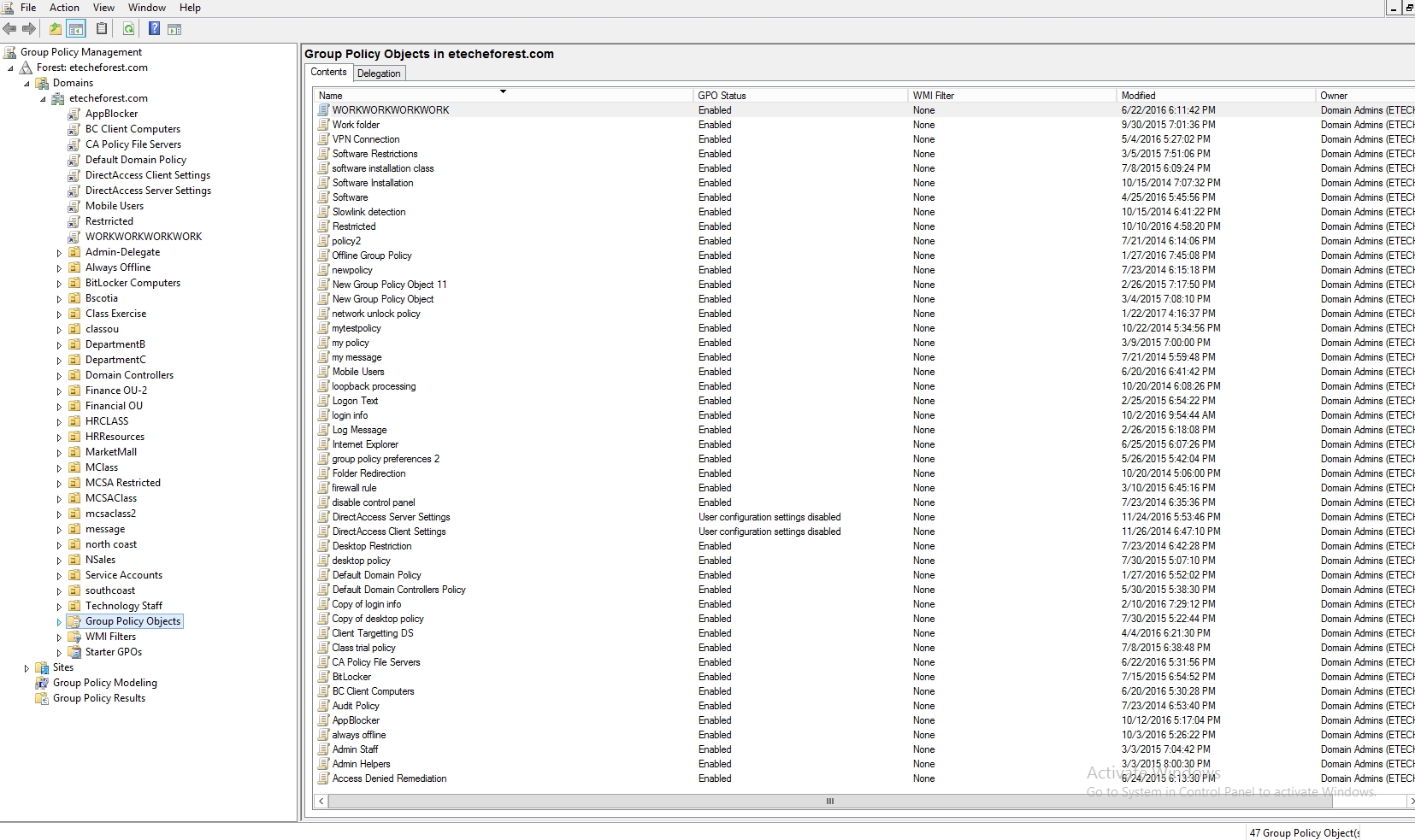Select Default Domain Controllers Policy in list
Viewport: 1415px width, 840px height.
[398, 590]
